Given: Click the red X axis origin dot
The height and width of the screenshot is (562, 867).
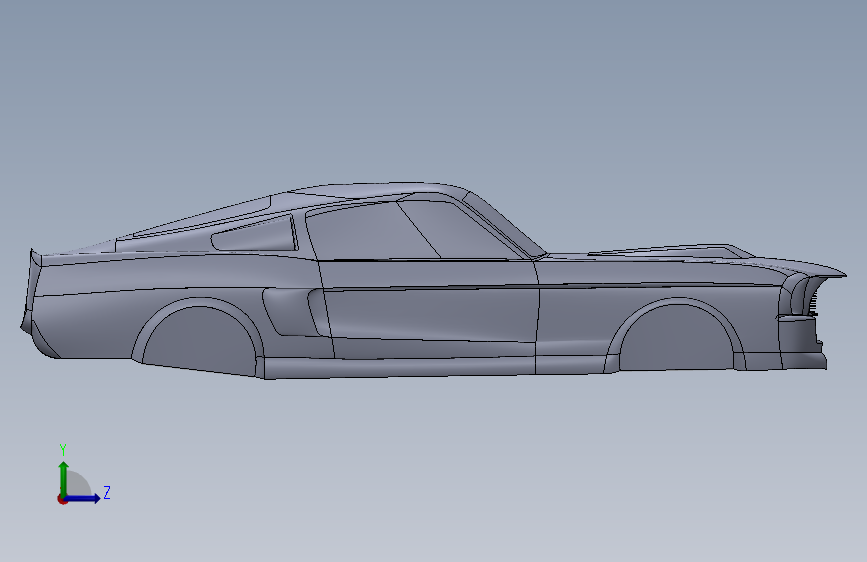Looking at the screenshot, I should 62,499.
